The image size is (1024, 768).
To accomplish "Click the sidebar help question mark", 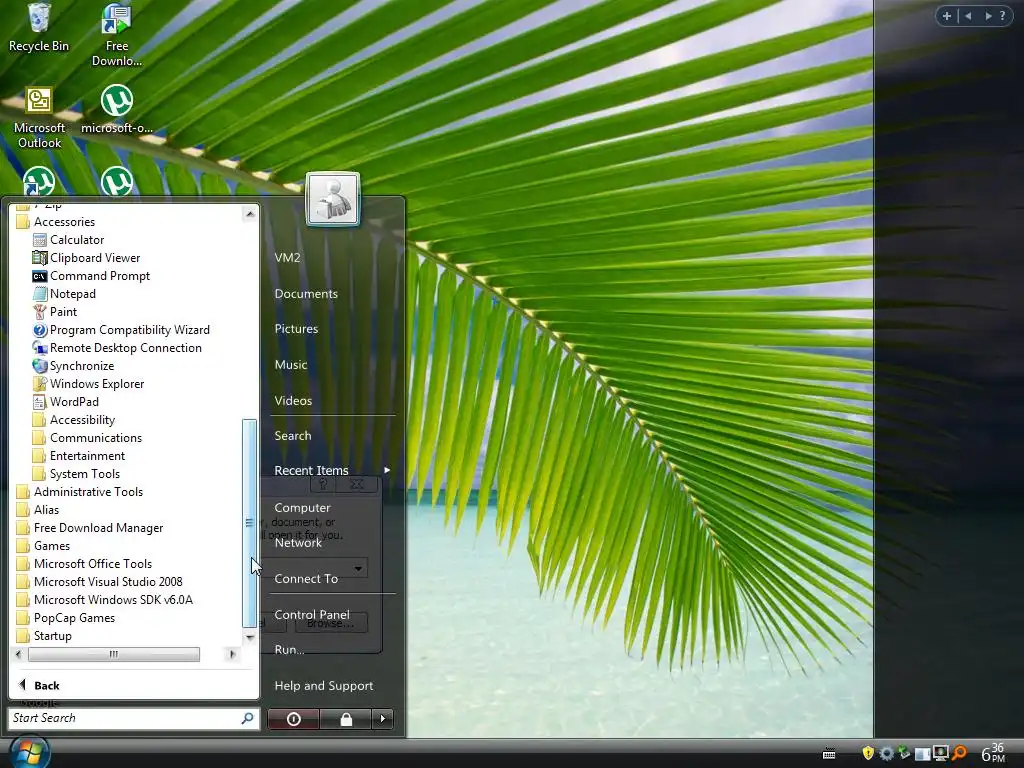I will click(x=1002, y=16).
